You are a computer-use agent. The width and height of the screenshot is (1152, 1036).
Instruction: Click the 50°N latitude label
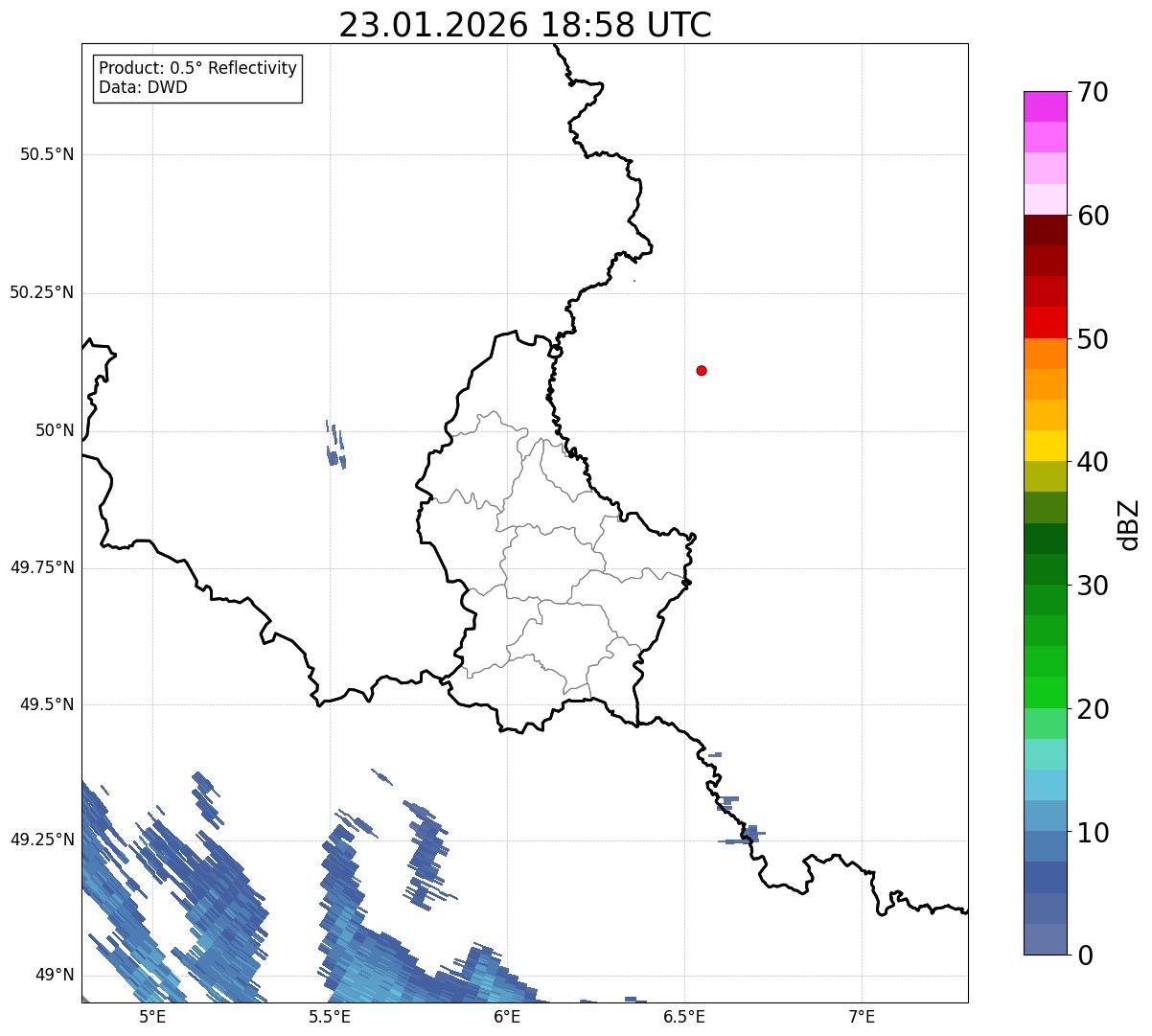(55, 430)
